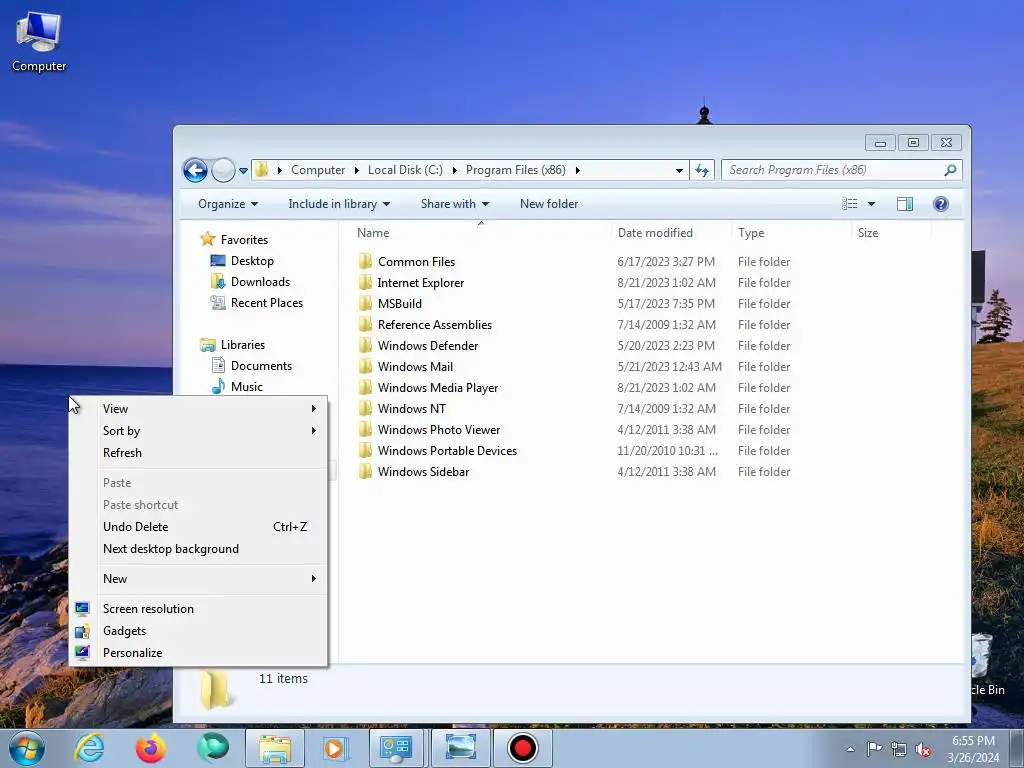Toggle the preview pane icon

(x=904, y=204)
